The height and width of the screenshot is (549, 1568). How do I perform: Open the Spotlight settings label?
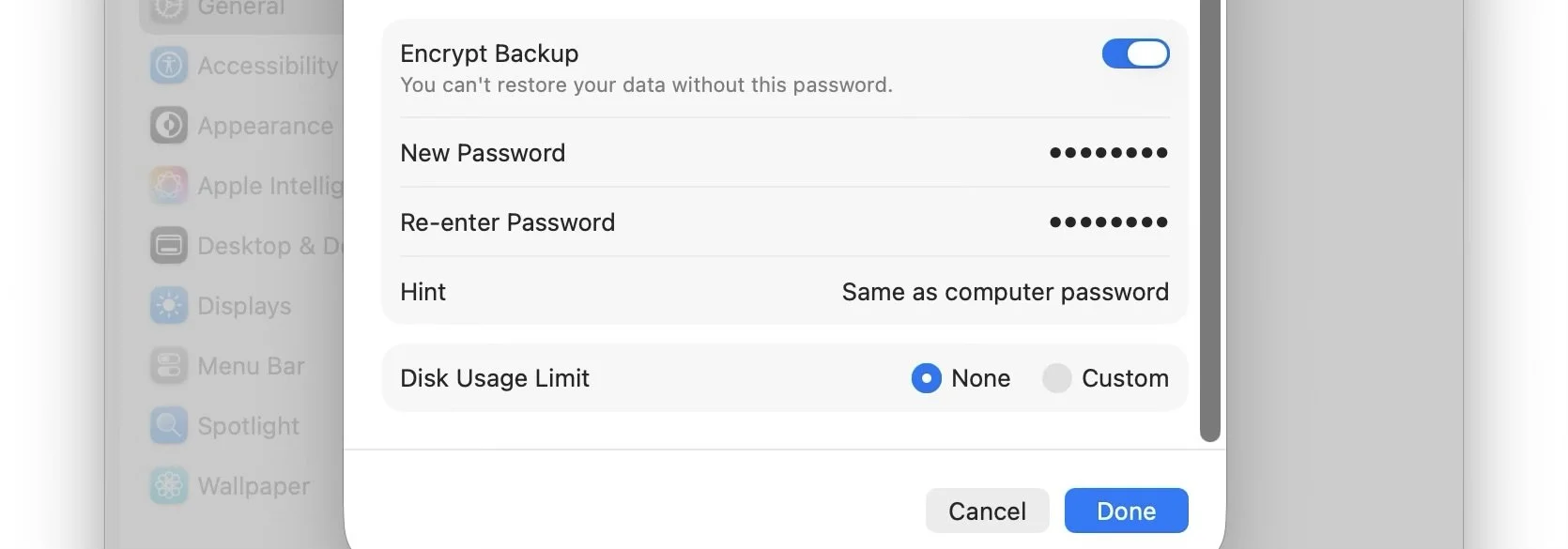pos(248,426)
